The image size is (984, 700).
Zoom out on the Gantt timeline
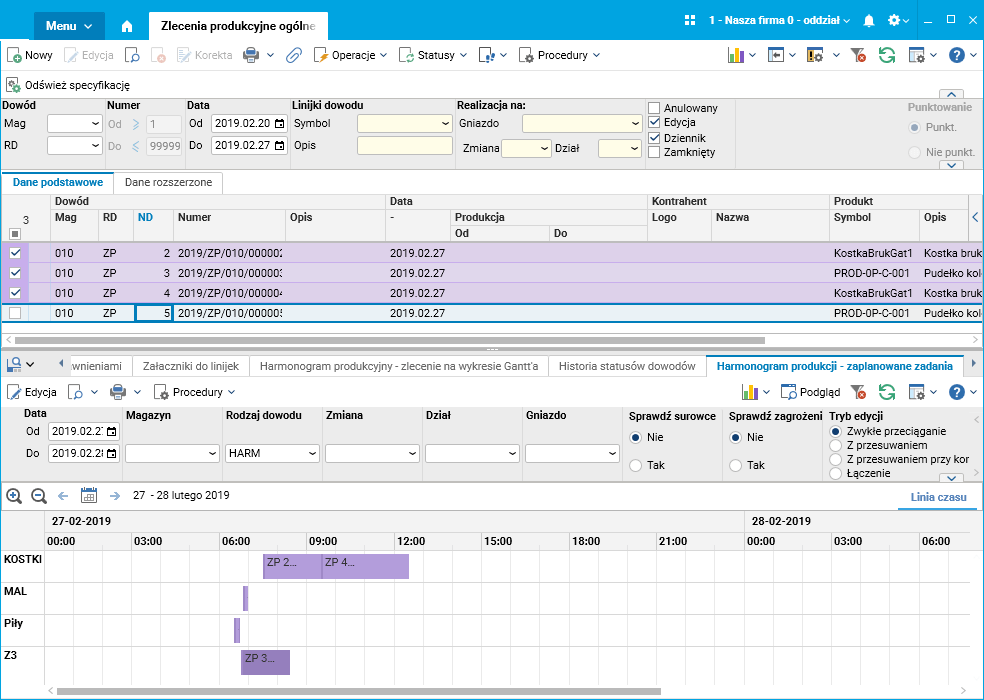pyautogui.click(x=39, y=496)
